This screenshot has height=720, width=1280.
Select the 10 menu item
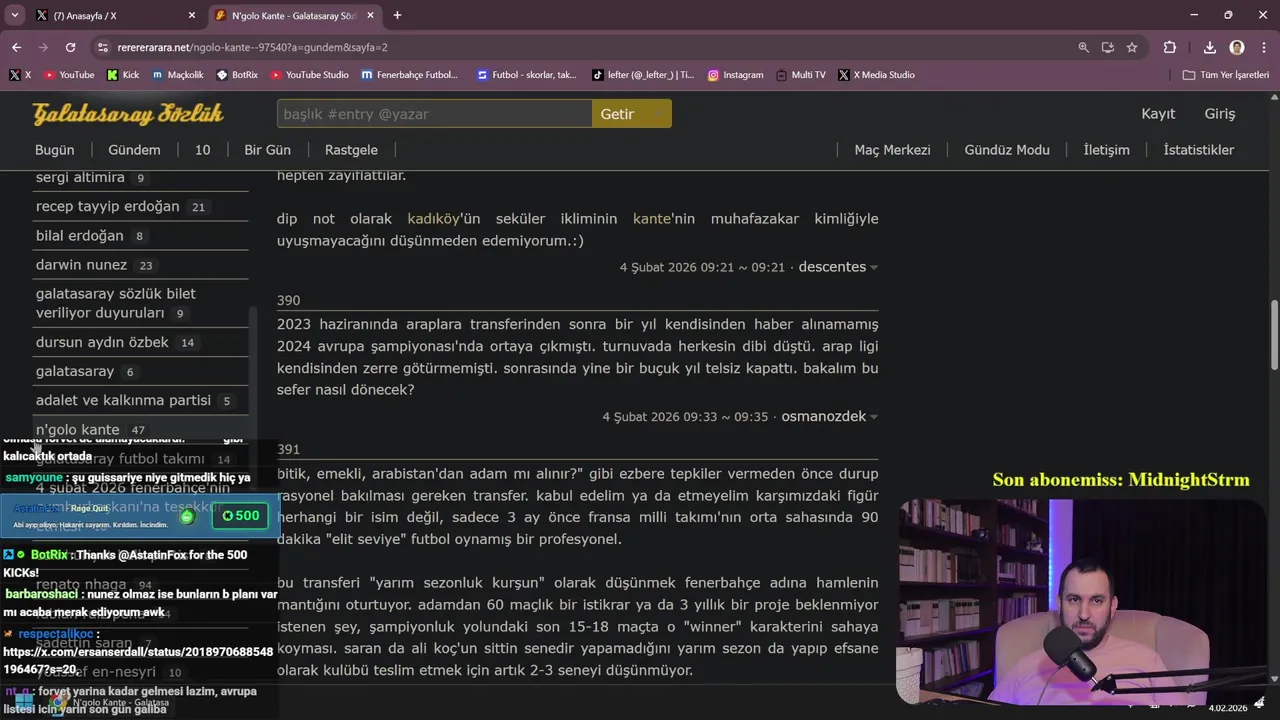pyautogui.click(x=202, y=150)
